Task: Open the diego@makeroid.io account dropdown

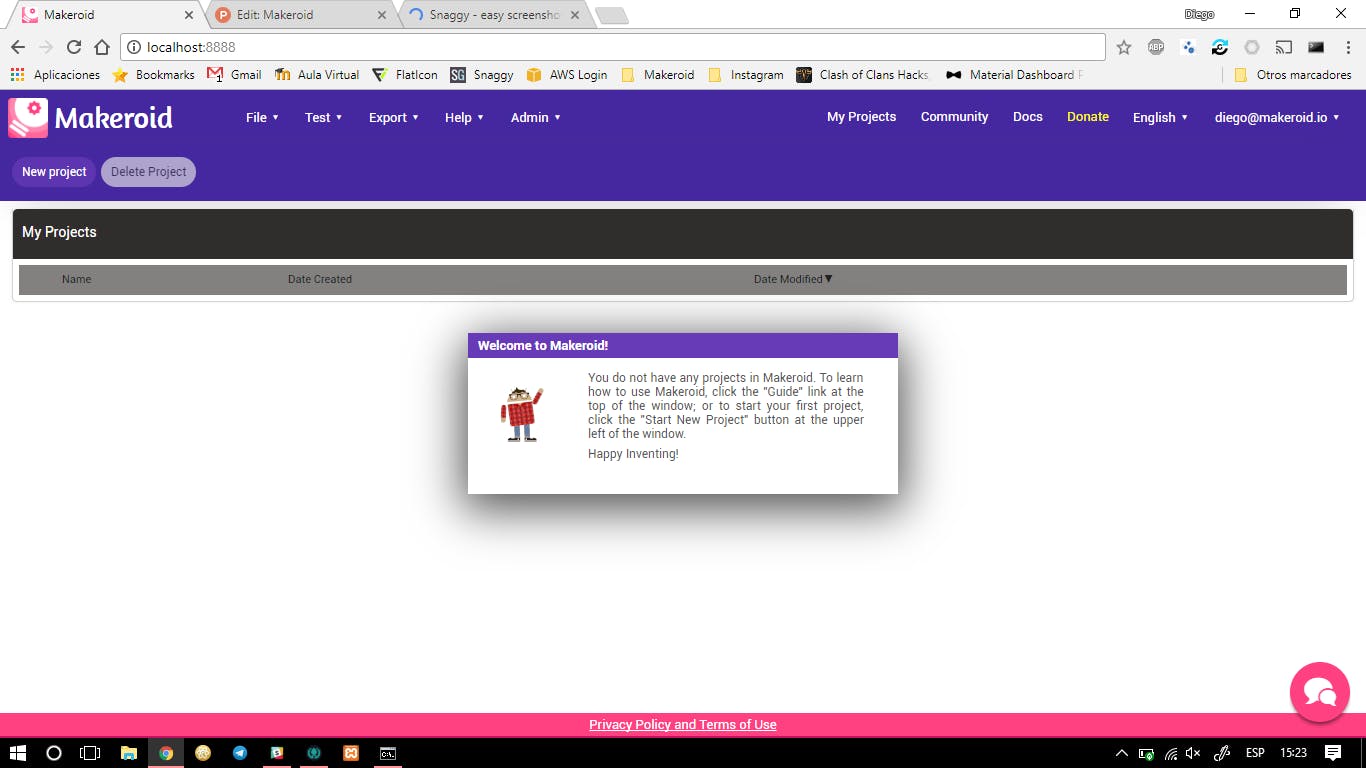Action: click(x=1277, y=117)
